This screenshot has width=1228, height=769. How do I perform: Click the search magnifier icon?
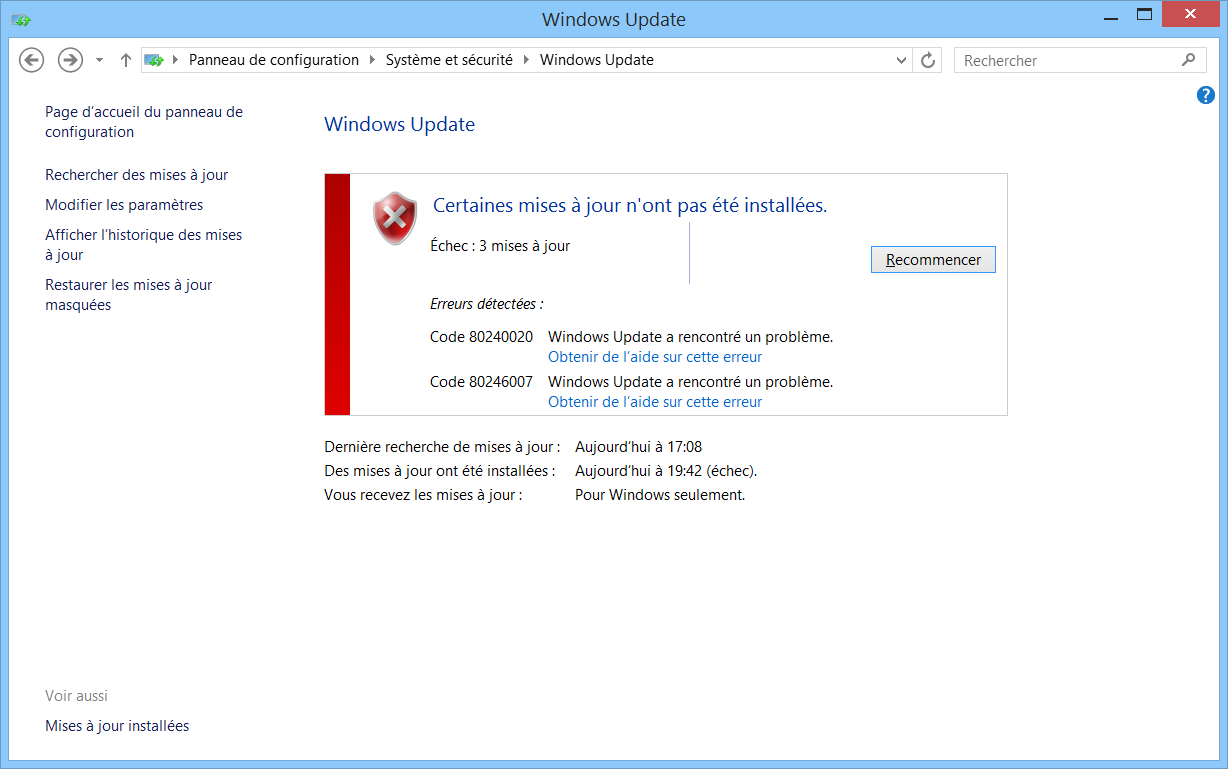pos(1188,60)
